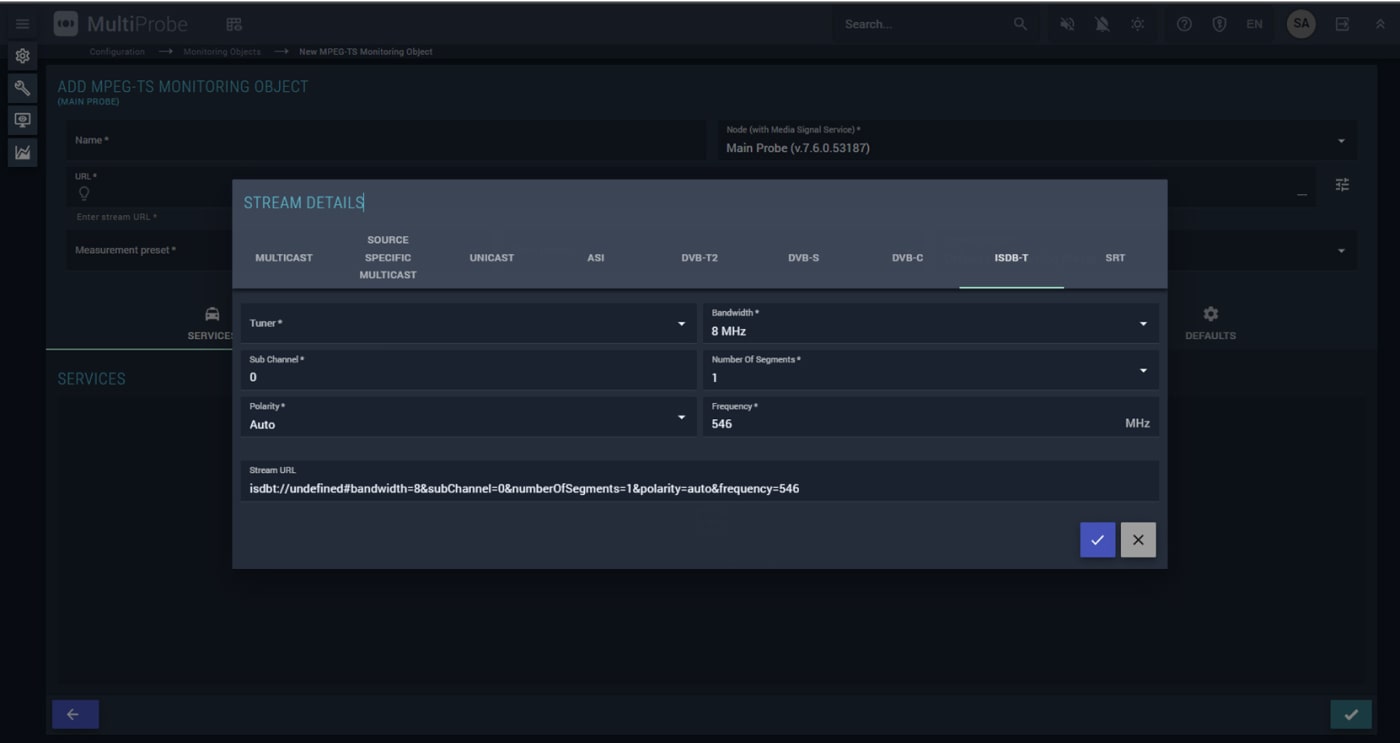1400x743 pixels.
Task: Switch to the Unicast tab
Action: click(492, 258)
